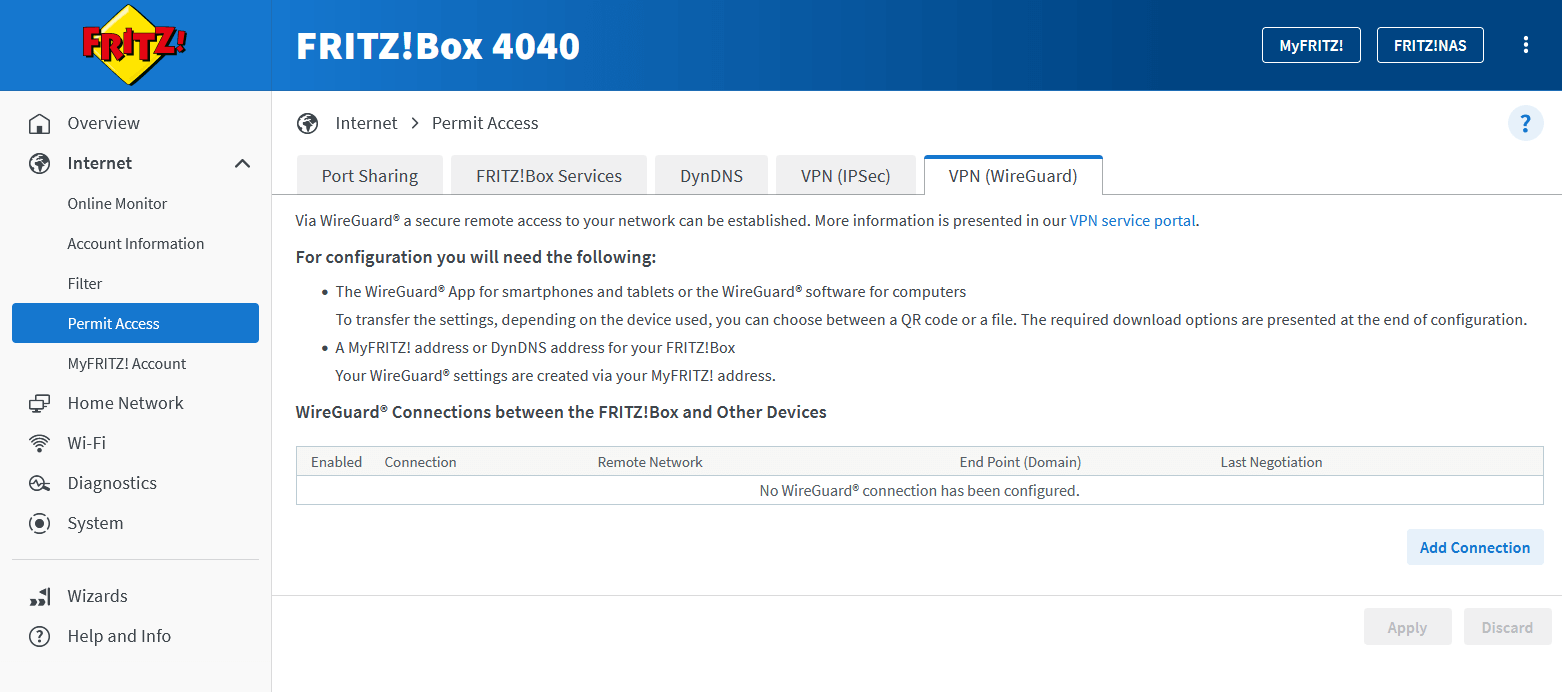Click Add Connection button

pyautogui.click(x=1475, y=547)
